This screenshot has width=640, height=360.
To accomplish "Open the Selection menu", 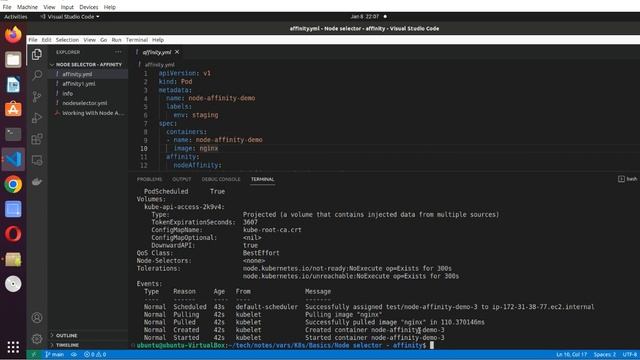I will click(67, 40).
